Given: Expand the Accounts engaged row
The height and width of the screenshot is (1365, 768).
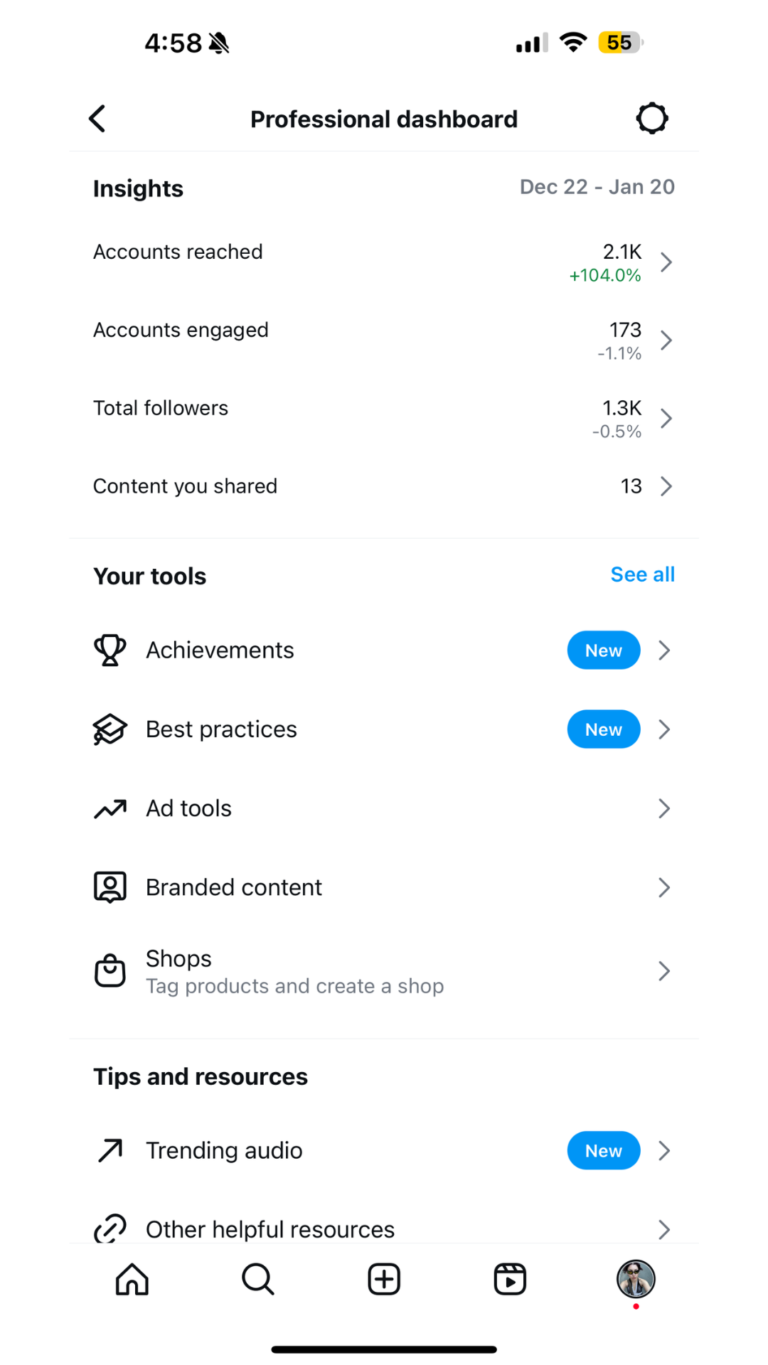Looking at the screenshot, I should pos(665,340).
